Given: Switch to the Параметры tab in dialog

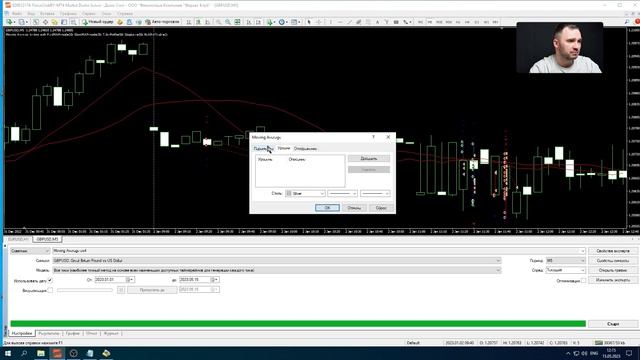Looking at the screenshot, I should click(263, 149).
